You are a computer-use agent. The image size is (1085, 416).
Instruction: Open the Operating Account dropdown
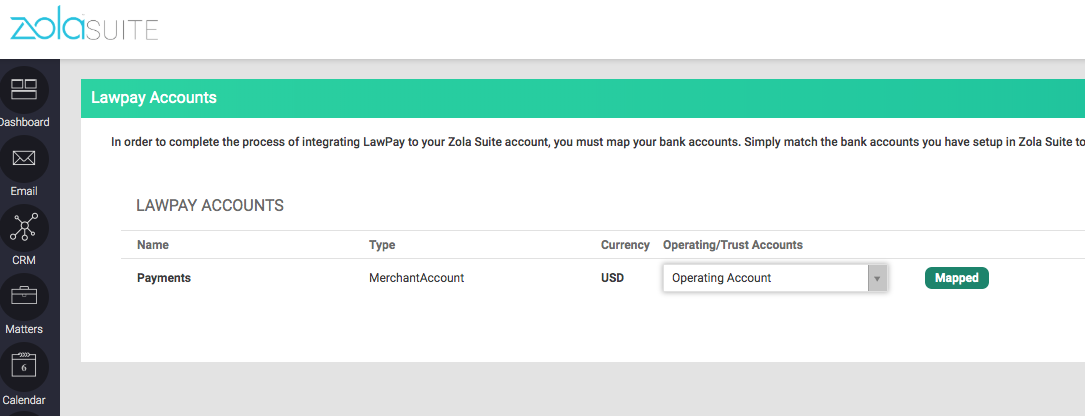[x=765, y=278]
